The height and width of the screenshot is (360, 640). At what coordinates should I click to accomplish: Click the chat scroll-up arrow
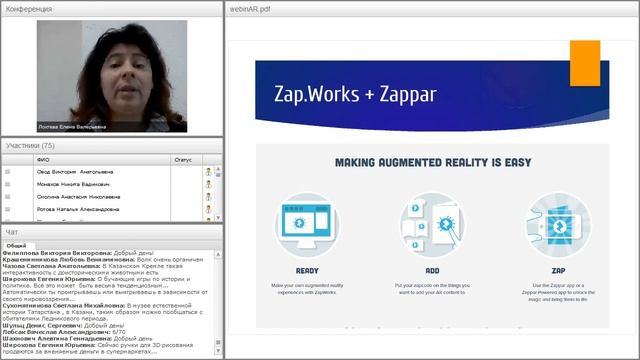pyautogui.click(x=218, y=254)
